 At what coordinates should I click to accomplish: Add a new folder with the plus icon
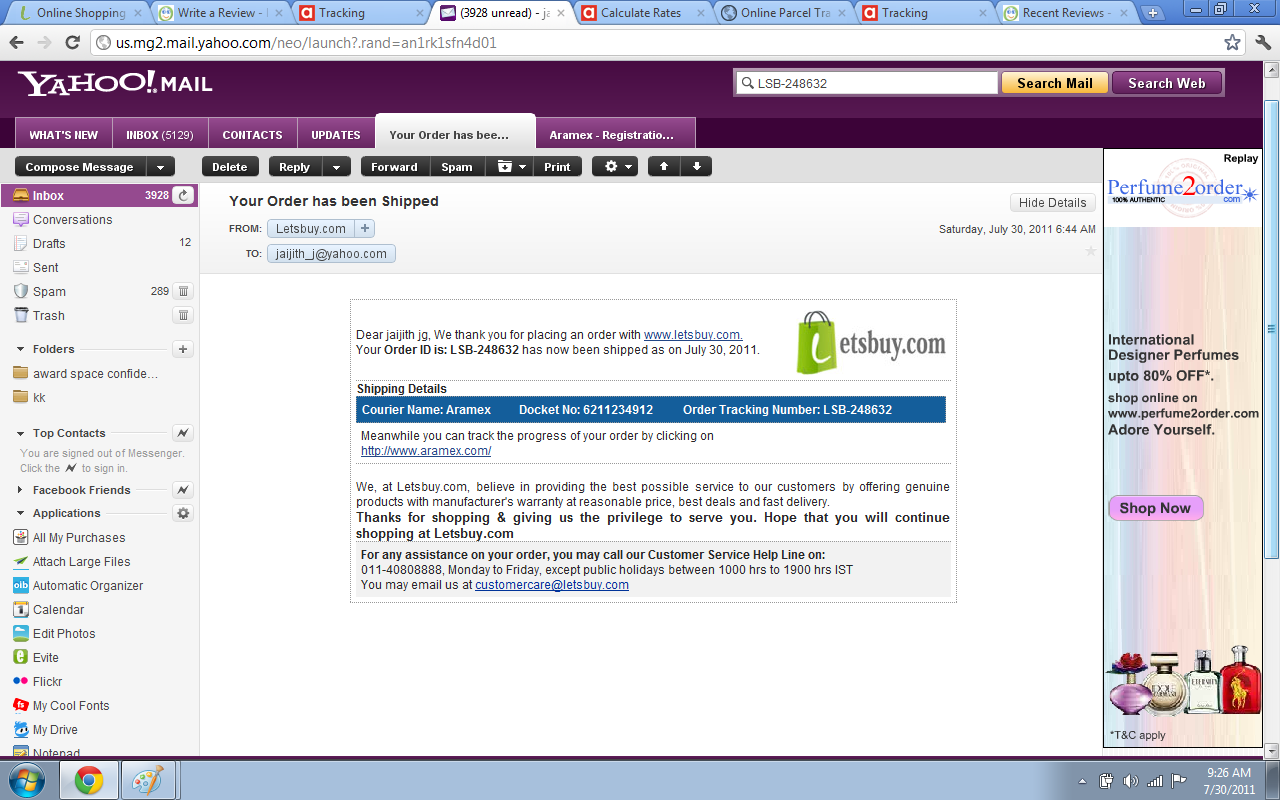(x=183, y=349)
